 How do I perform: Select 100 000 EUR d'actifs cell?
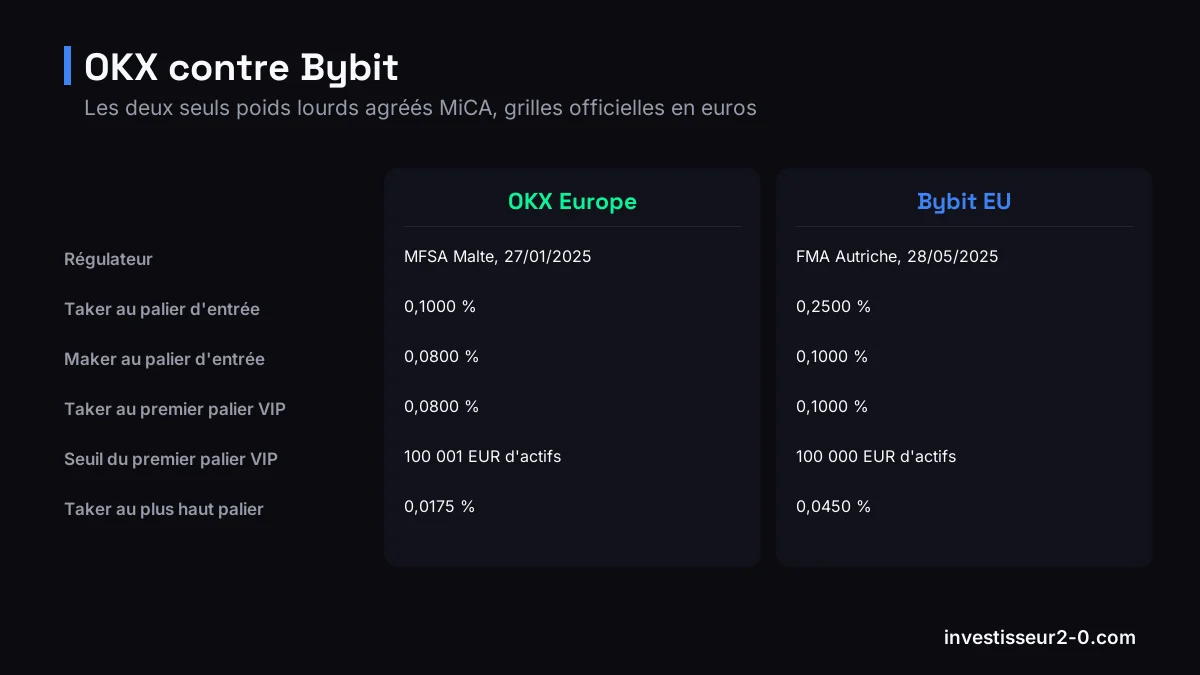[876, 457]
